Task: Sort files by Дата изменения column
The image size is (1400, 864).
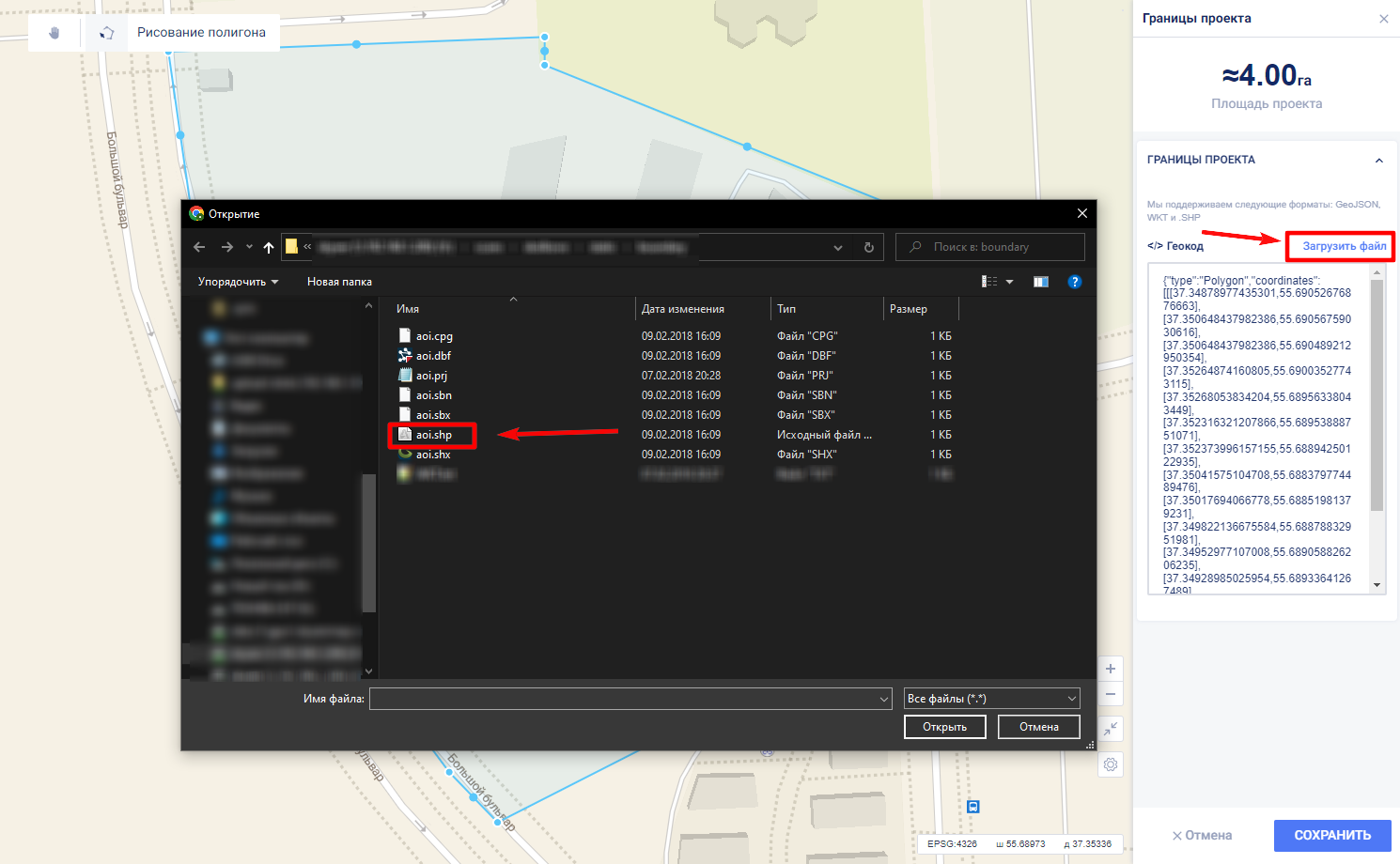Action: pyautogui.click(x=683, y=309)
